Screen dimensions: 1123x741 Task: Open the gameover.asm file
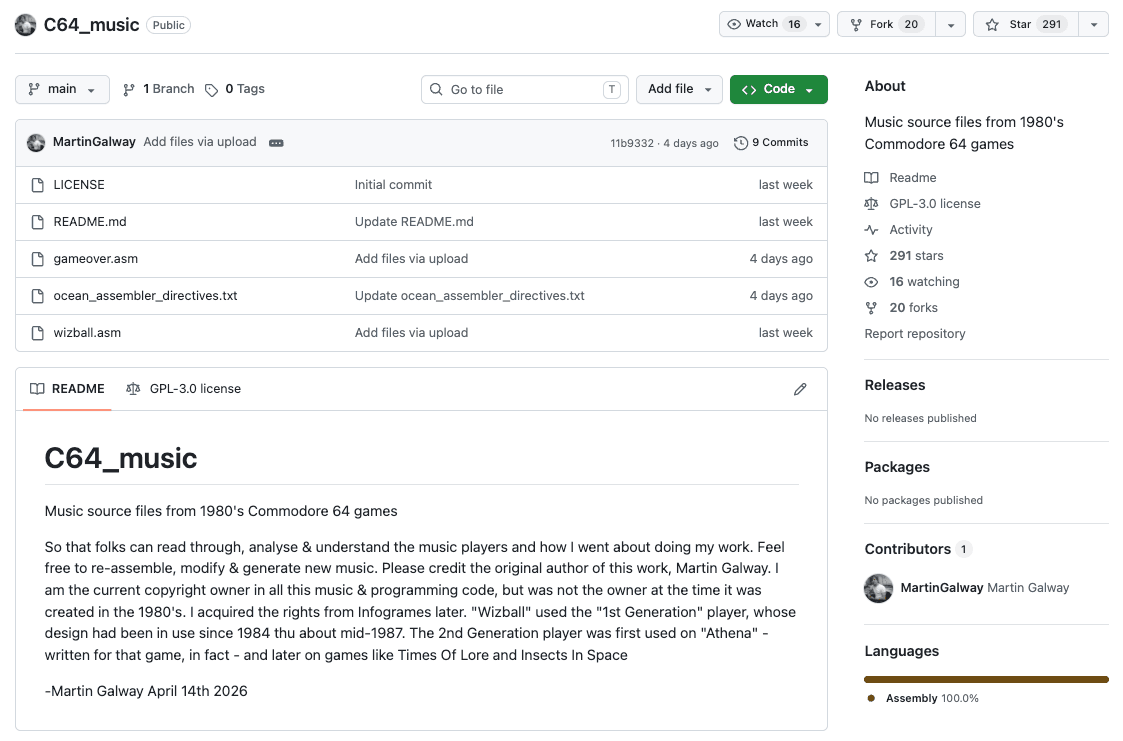click(x=95, y=259)
